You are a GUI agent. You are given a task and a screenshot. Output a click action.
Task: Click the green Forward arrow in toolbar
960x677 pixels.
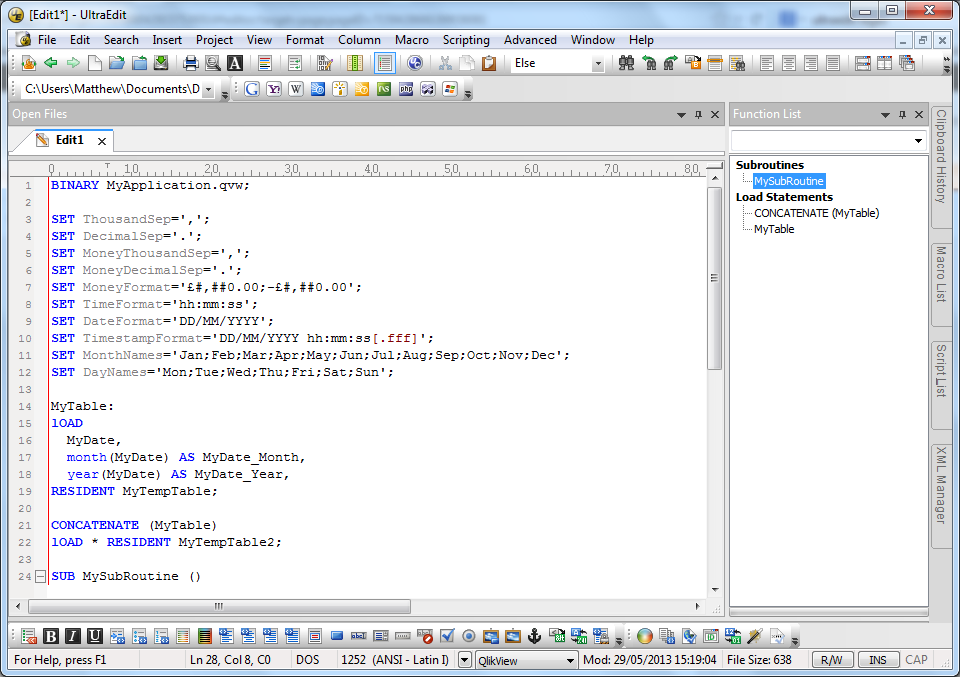(x=73, y=63)
